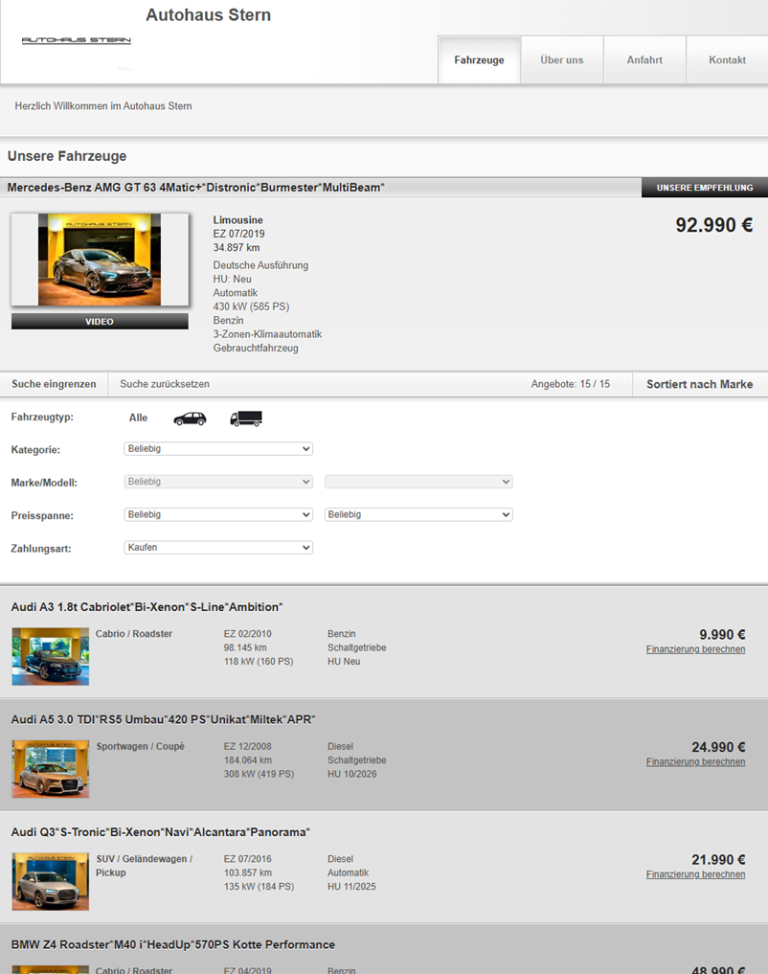Open the Zahlungsart dropdown showing Kaufen
The image size is (768, 974).
218,547
